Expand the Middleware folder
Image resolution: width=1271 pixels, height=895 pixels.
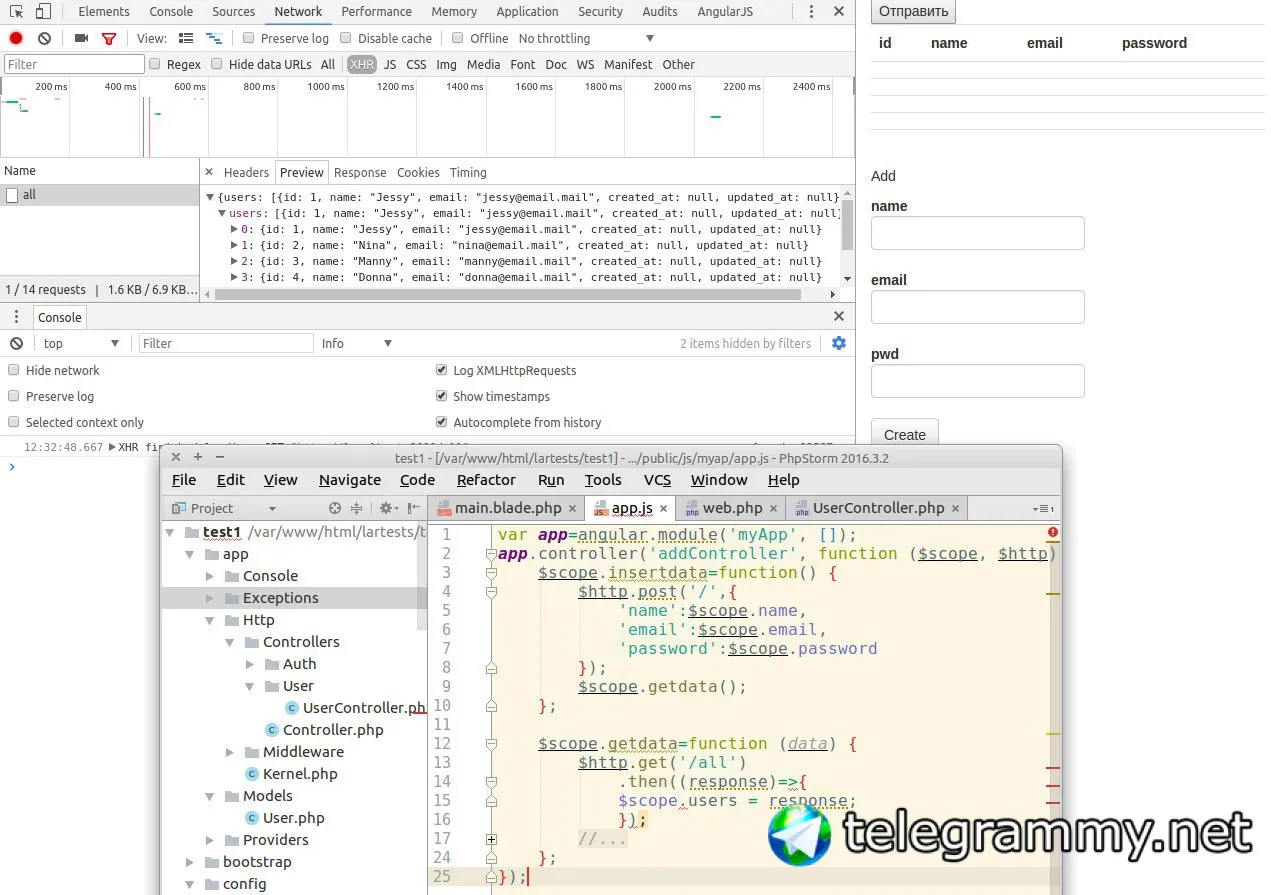pos(229,752)
